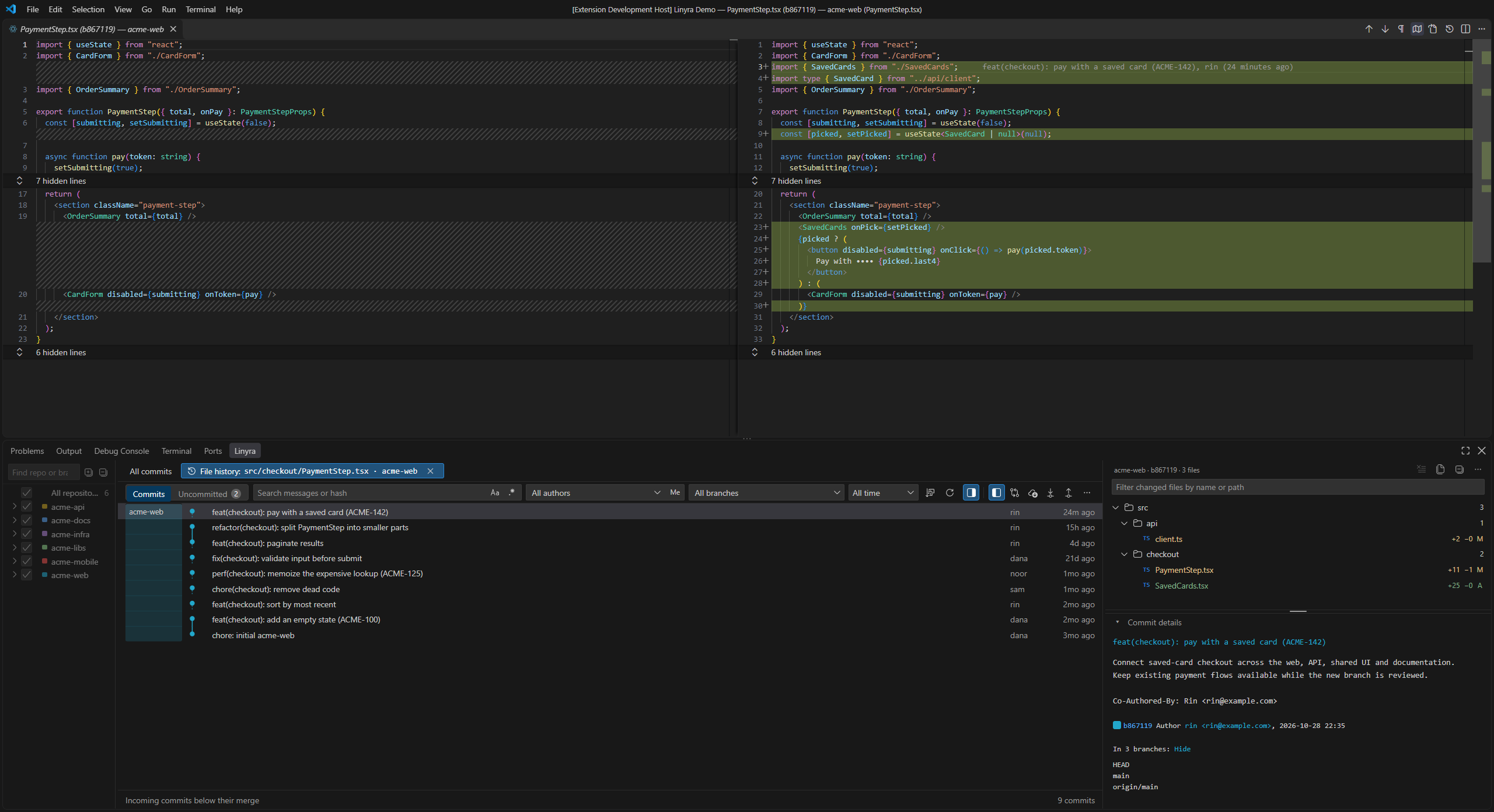Go to previous change arrow in diff toolbar
The width and height of the screenshot is (1494, 812).
(1369, 29)
